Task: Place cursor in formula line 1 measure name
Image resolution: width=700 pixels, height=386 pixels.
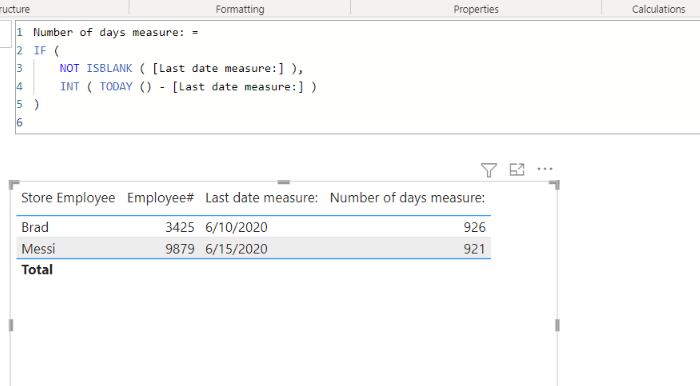Action: pyautogui.click(x=108, y=32)
